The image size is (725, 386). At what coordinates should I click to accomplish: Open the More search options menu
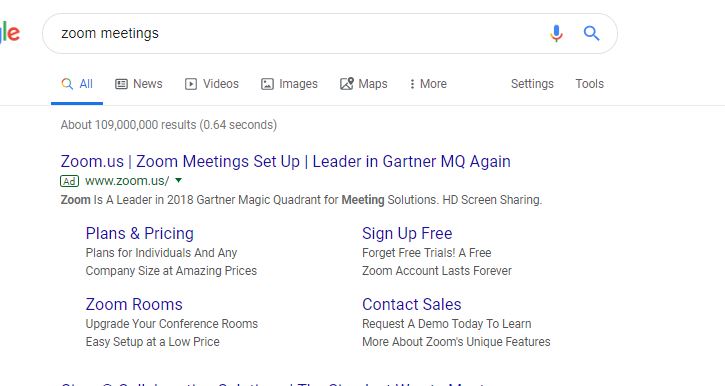[428, 84]
